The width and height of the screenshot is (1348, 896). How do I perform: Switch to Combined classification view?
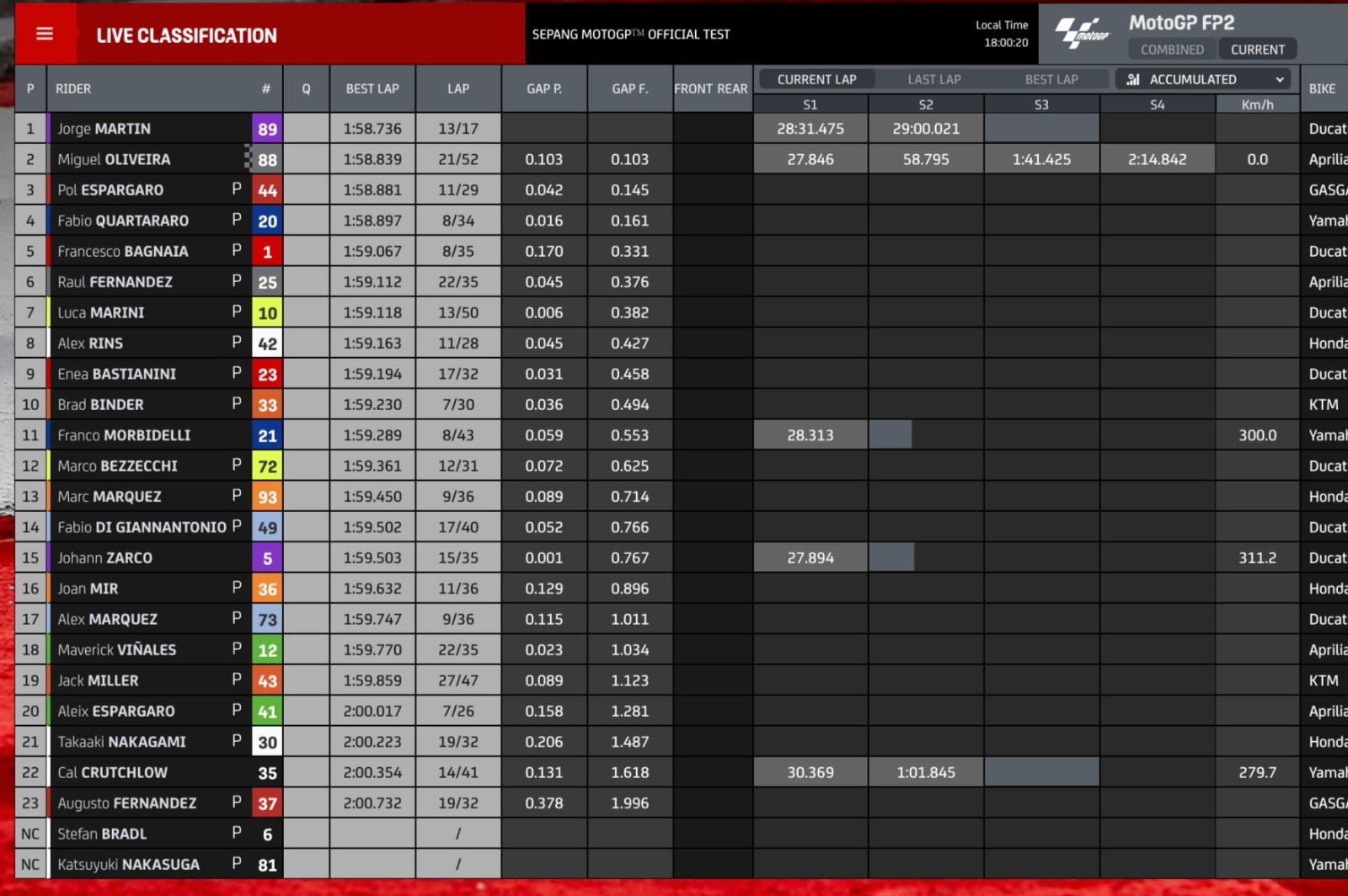tap(1172, 50)
